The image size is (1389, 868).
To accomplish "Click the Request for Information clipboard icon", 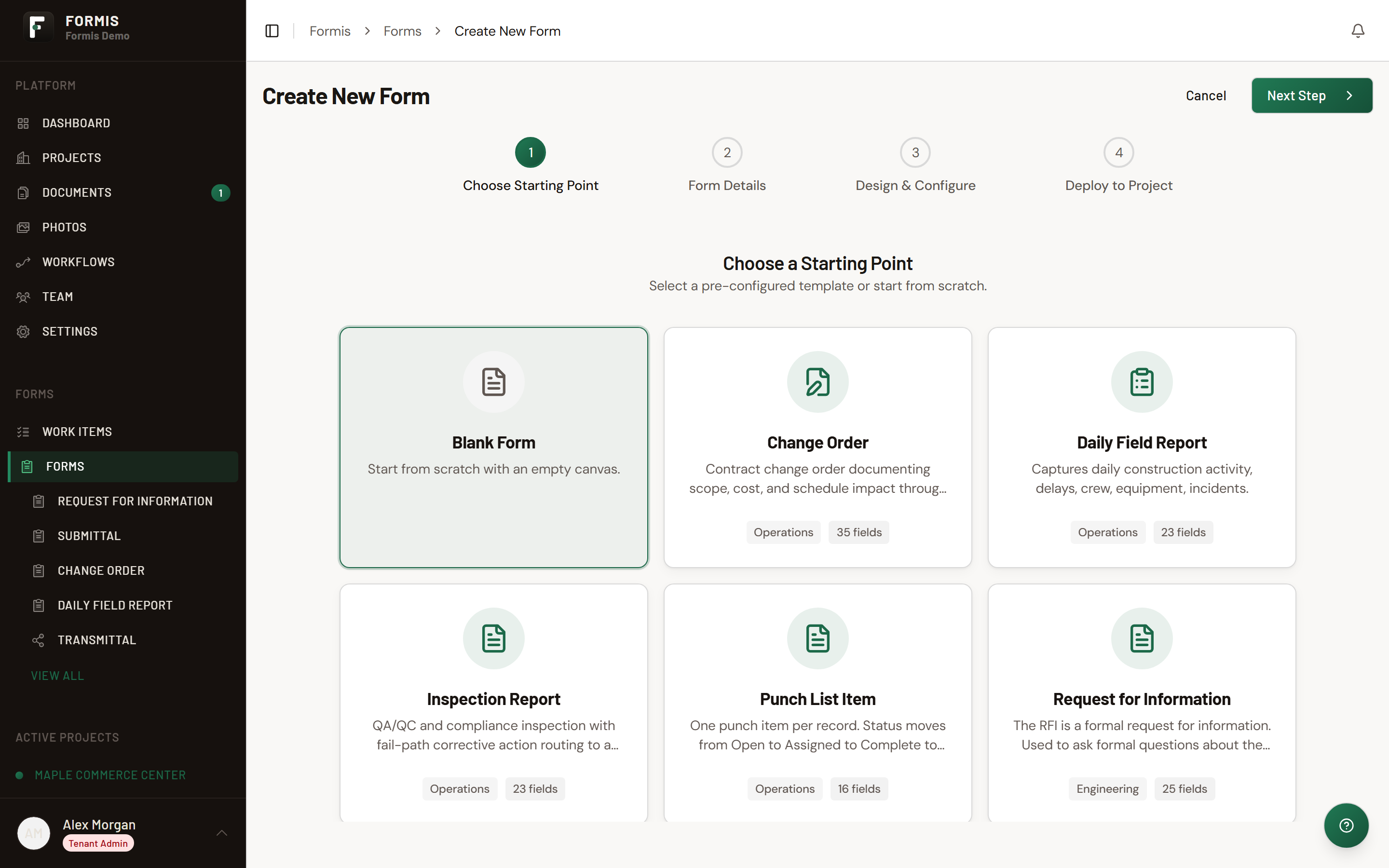I will tap(39, 501).
